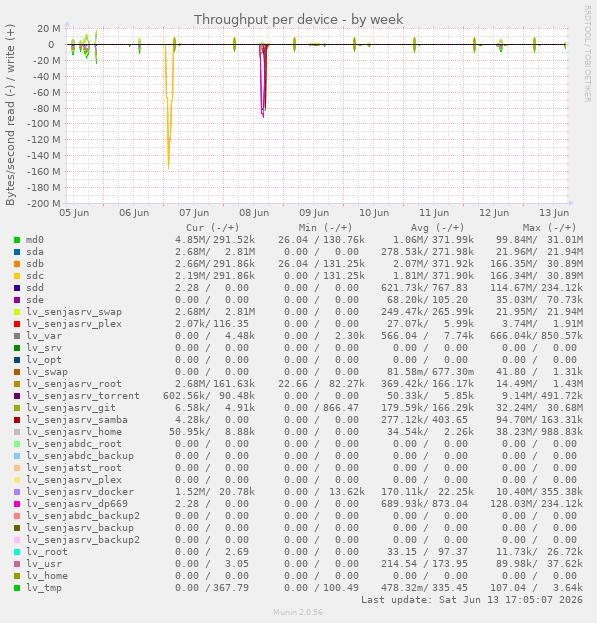Viewport: 597px width, 623px height.
Task: Click the 08 Jun x-axis label
Action: 254,213
